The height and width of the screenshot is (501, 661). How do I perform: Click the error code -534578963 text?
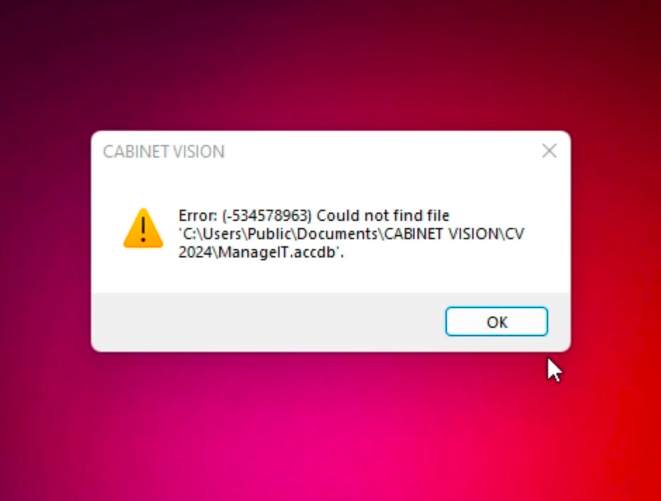tap(267, 215)
